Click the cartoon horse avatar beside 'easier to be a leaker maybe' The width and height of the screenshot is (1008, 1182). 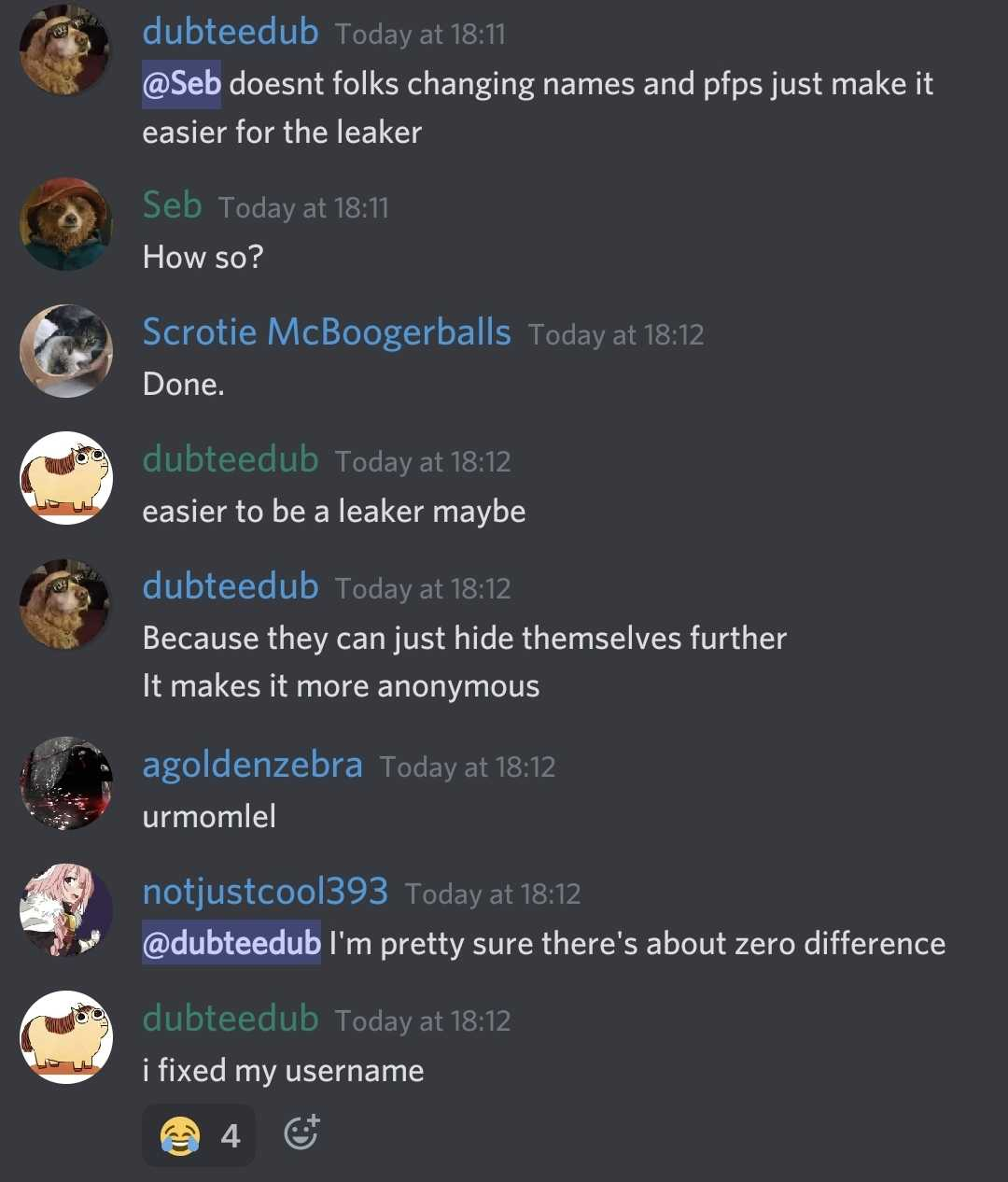coord(66,478)
